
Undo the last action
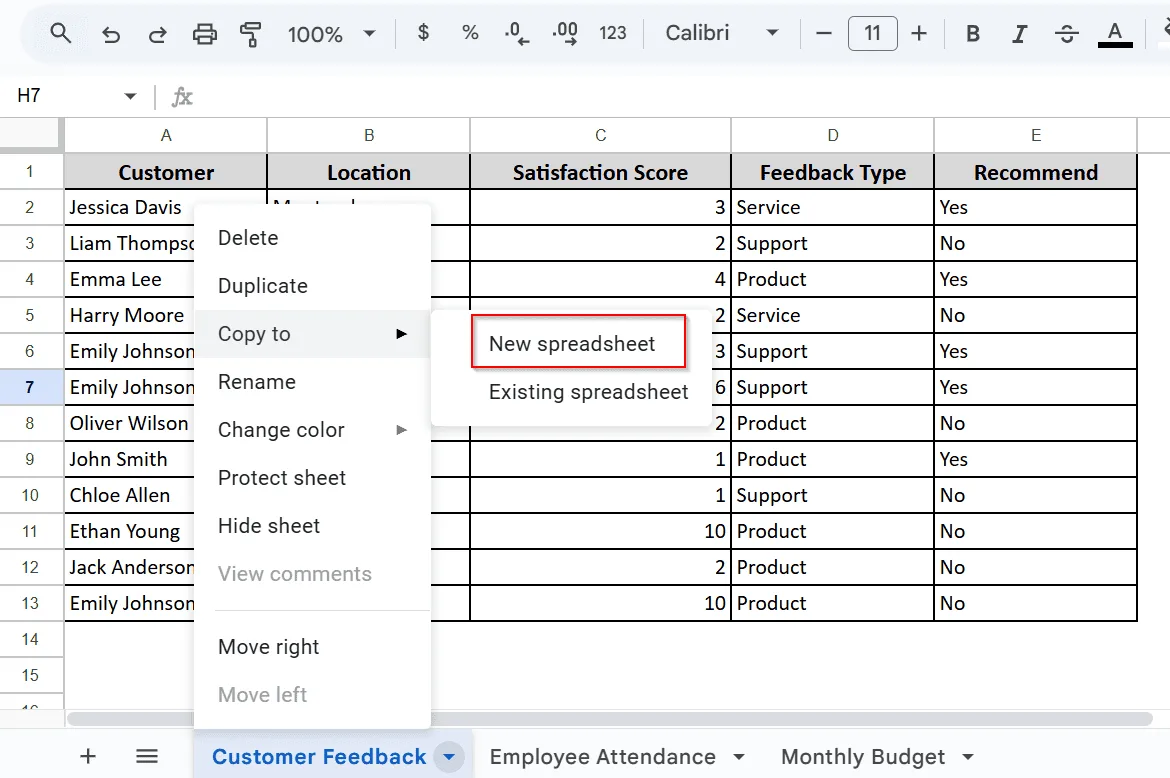[x=110, y=34]
